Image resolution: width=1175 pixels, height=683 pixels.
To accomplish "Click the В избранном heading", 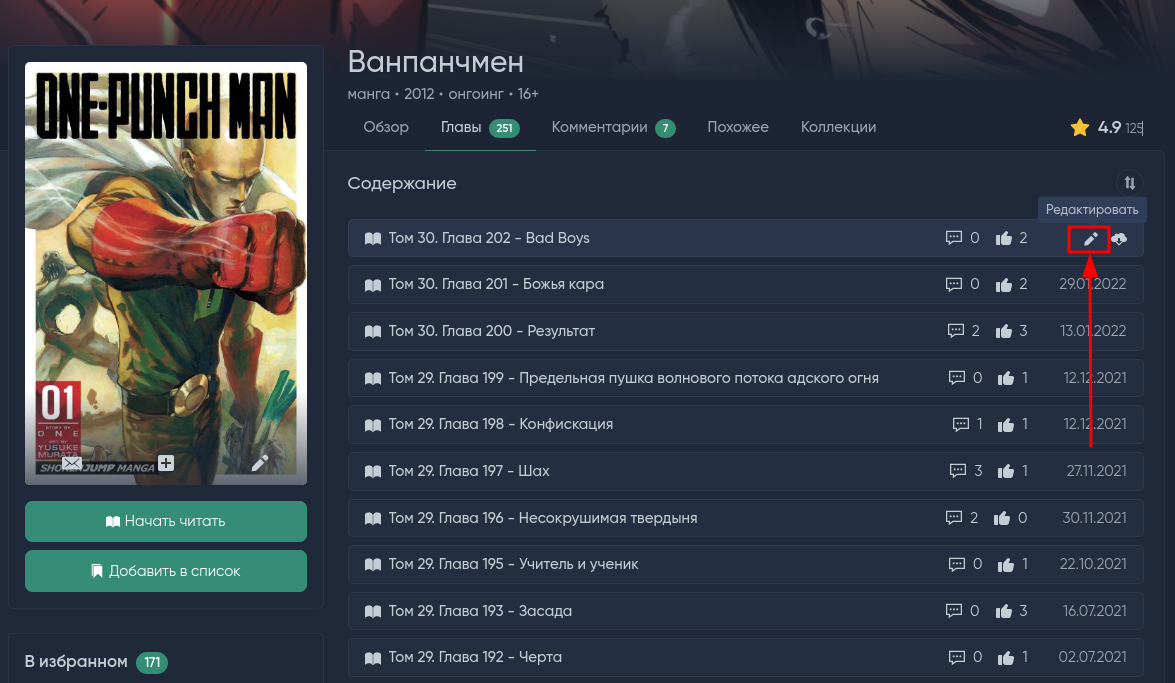I will (76, 661).
